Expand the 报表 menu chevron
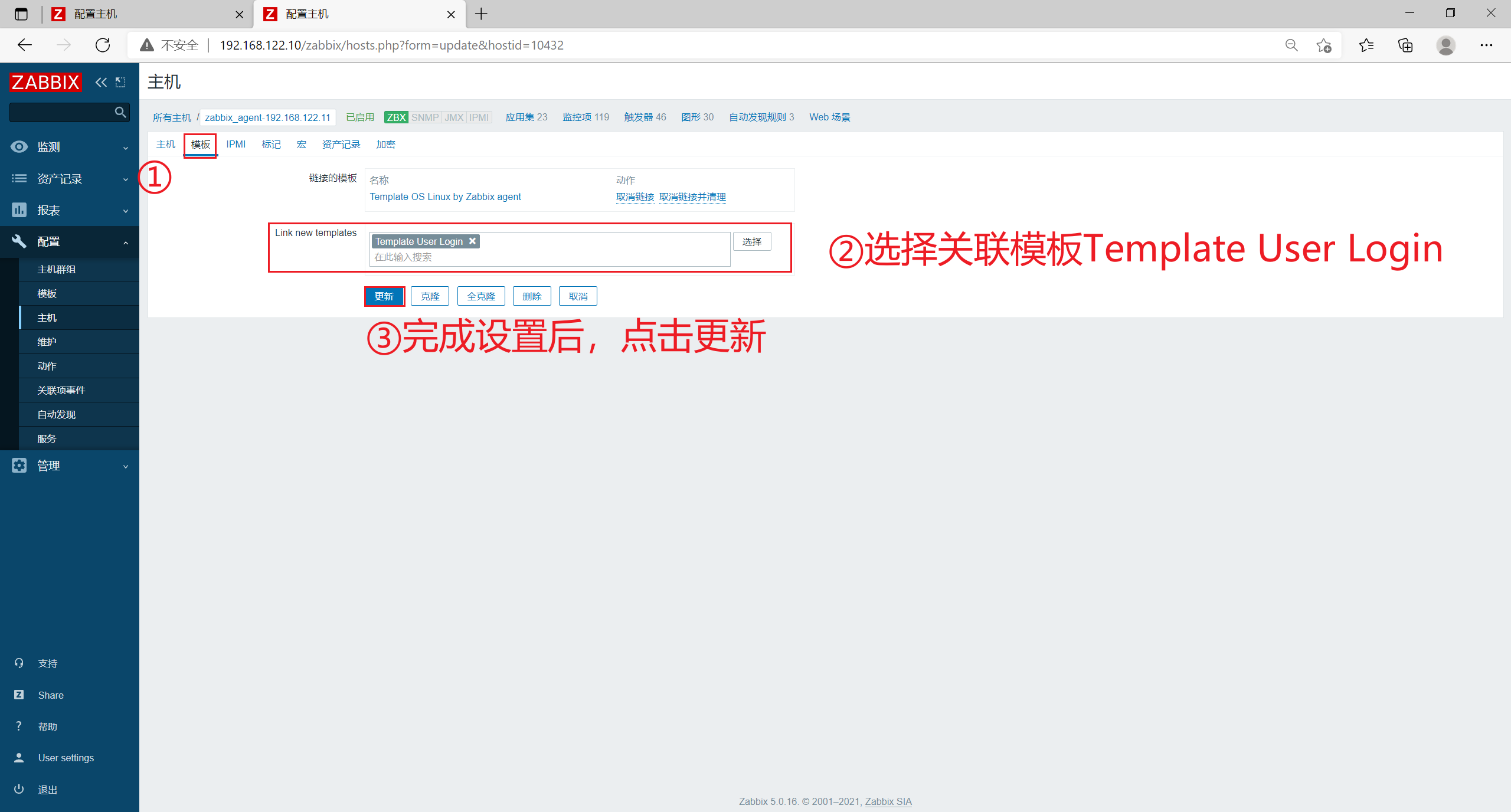Screen dimensions: 1511x812 (125, 211)
